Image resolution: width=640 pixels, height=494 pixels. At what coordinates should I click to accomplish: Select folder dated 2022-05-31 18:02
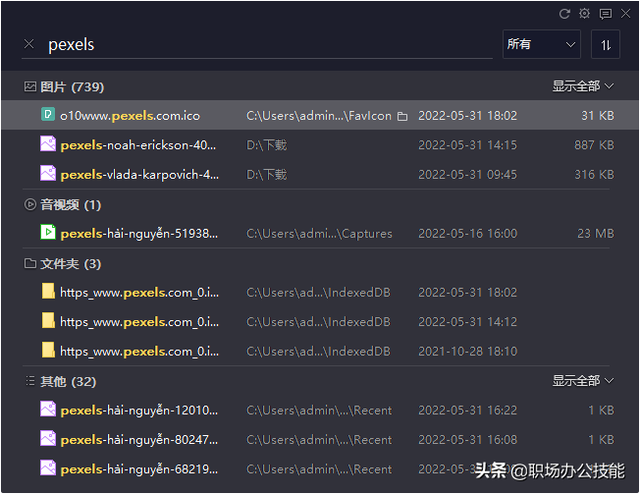pyautogui.click(x=320, y=292)
